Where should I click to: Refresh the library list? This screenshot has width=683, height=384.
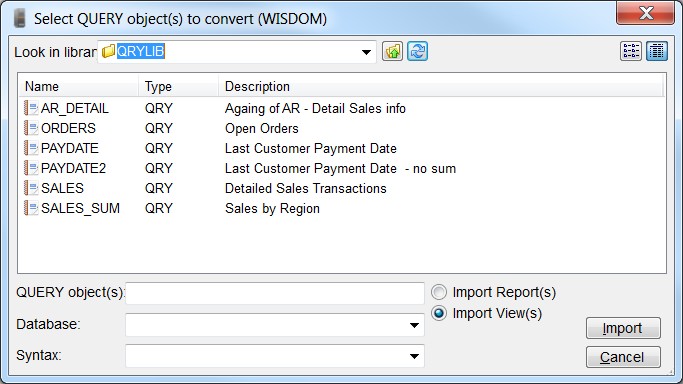pos(417,52)
